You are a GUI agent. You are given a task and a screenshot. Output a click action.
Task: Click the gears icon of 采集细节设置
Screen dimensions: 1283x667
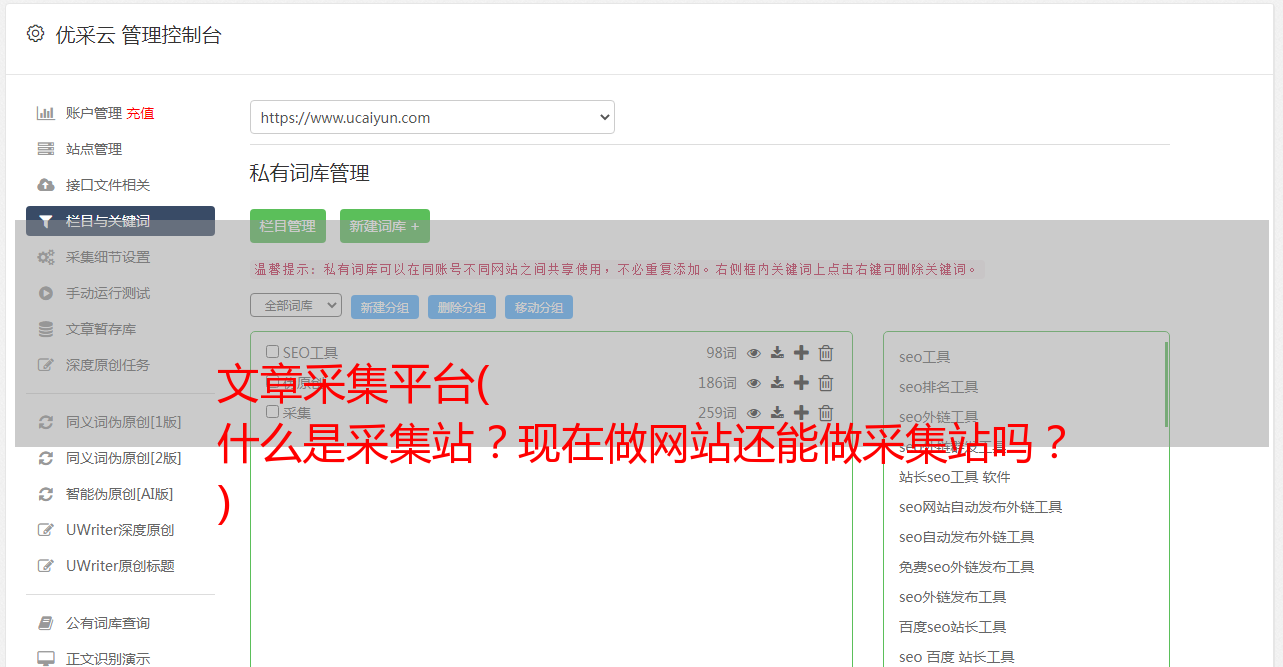point(45,257)
